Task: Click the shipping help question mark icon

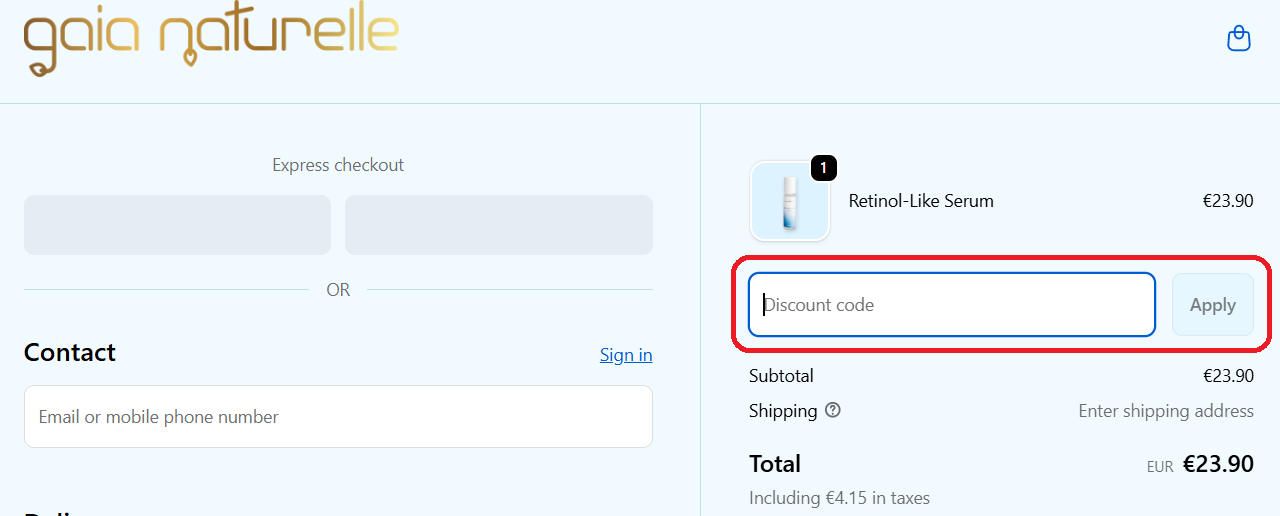Action: point(833,410)
